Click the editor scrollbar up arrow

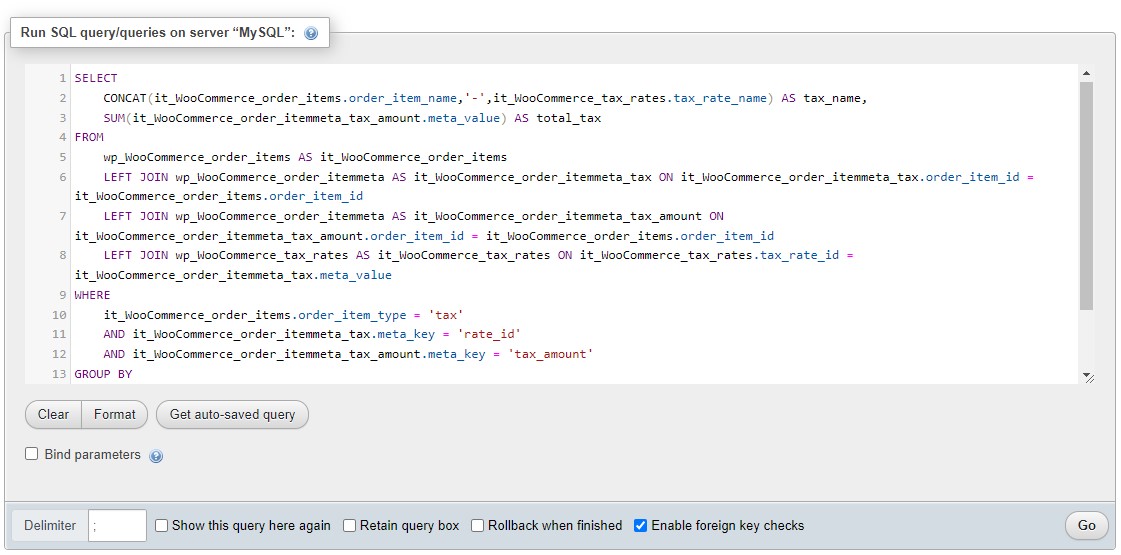[x=1087, y=73]
